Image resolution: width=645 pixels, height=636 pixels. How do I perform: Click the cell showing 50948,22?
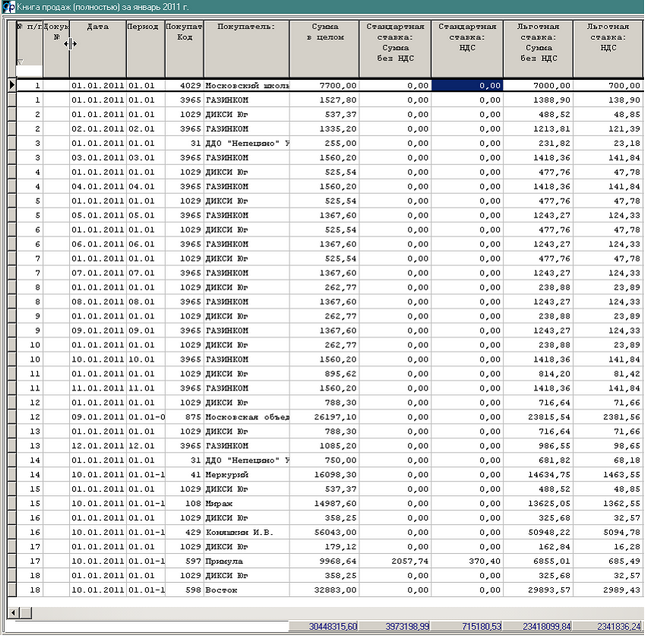click(x=538, y=532)
